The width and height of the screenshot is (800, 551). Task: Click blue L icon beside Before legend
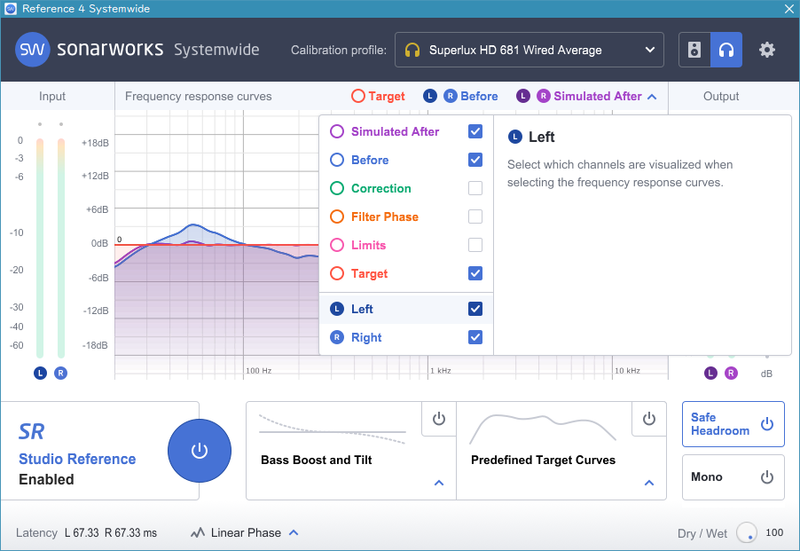pyautogui.click(x=430, y=96)
